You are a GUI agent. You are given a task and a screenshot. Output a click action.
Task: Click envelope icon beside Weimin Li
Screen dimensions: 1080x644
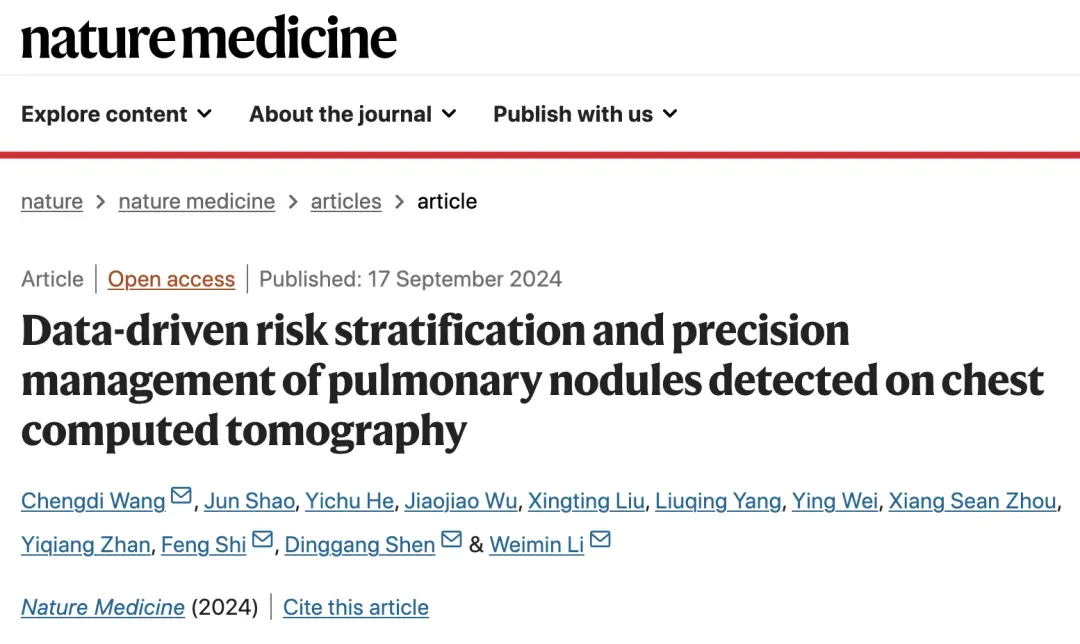pos(600,541)
